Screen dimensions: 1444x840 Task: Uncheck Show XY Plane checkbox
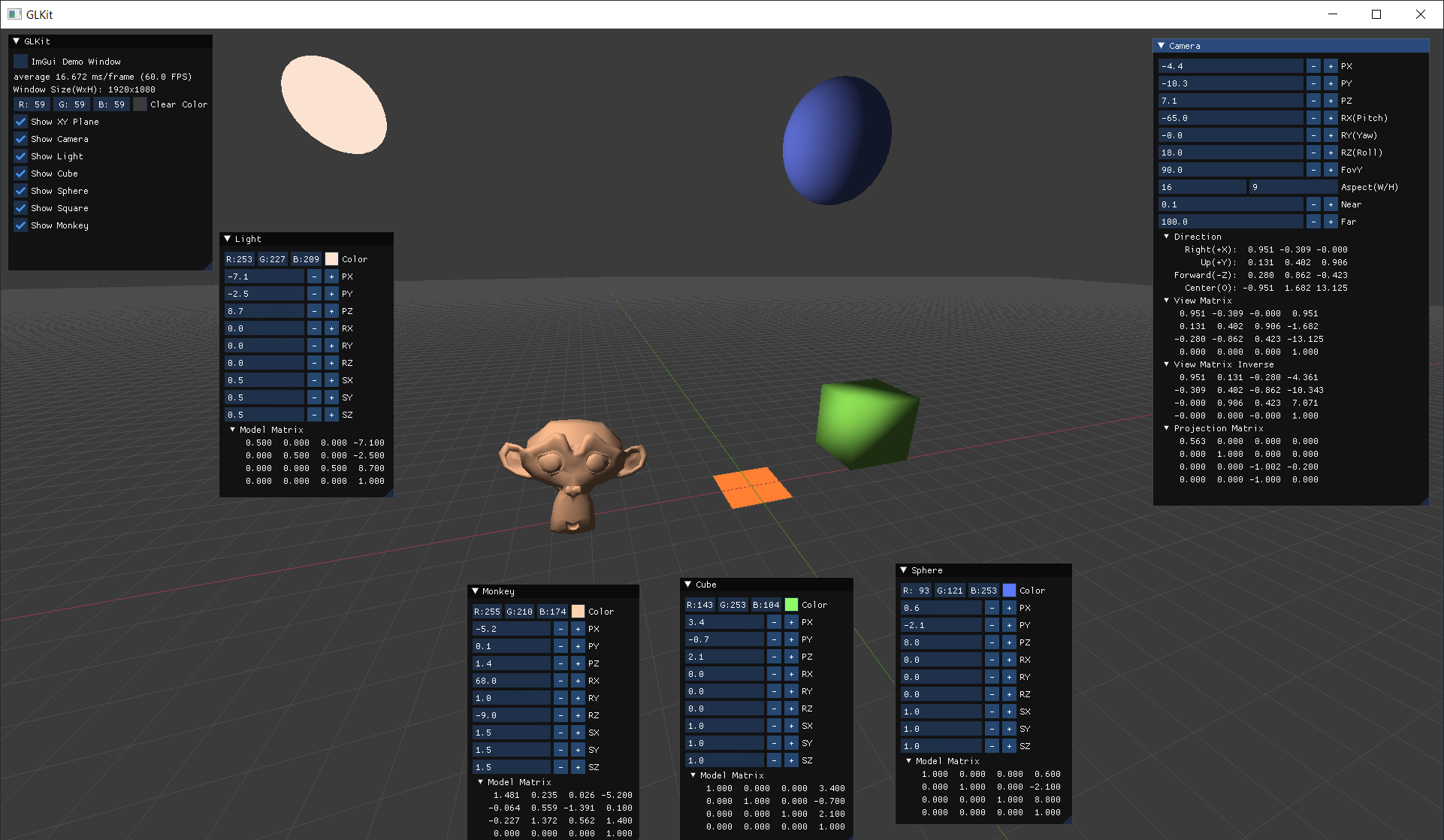20,122
